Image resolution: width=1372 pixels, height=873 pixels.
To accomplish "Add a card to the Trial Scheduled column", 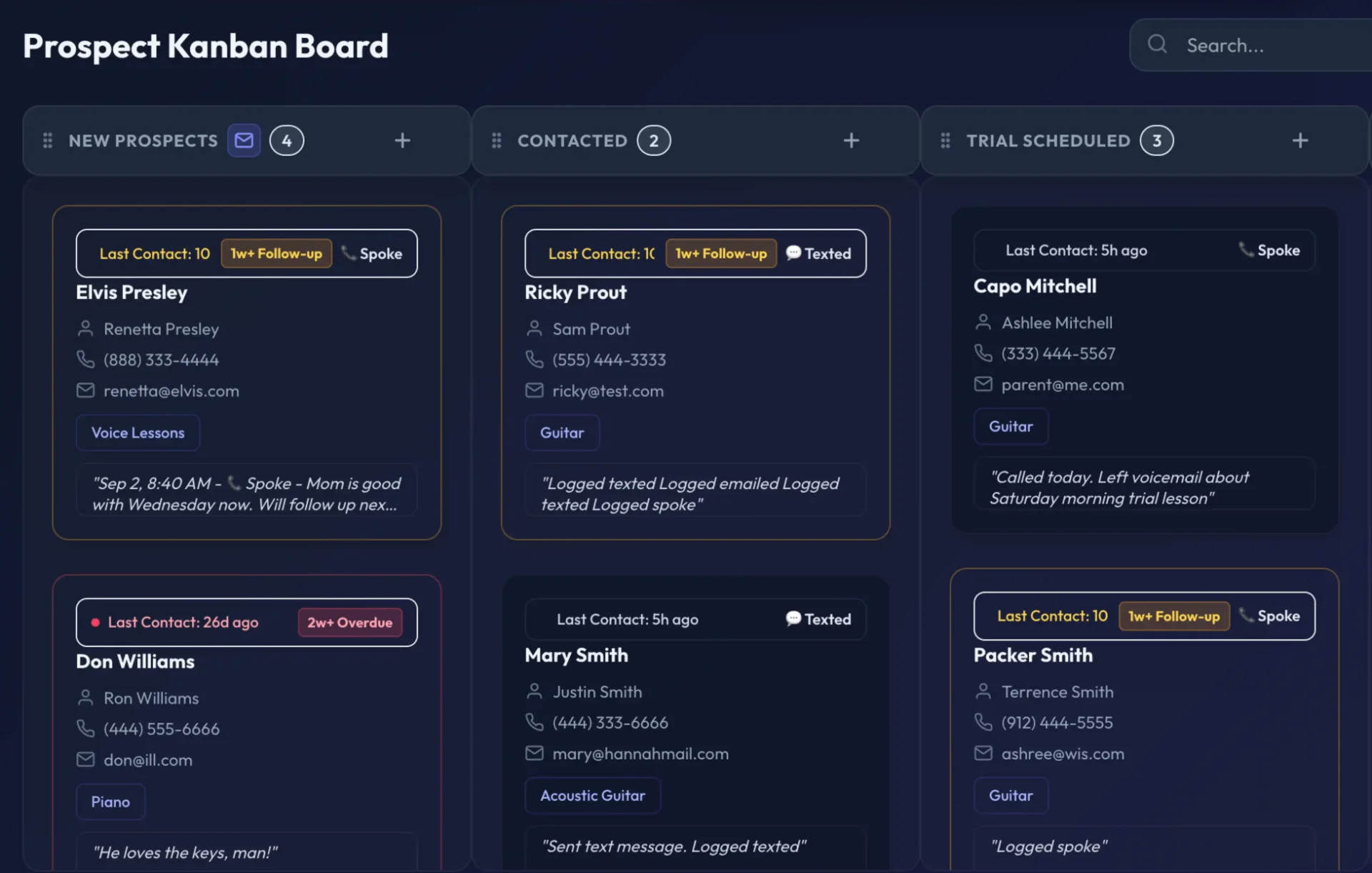I will 1300,140.
